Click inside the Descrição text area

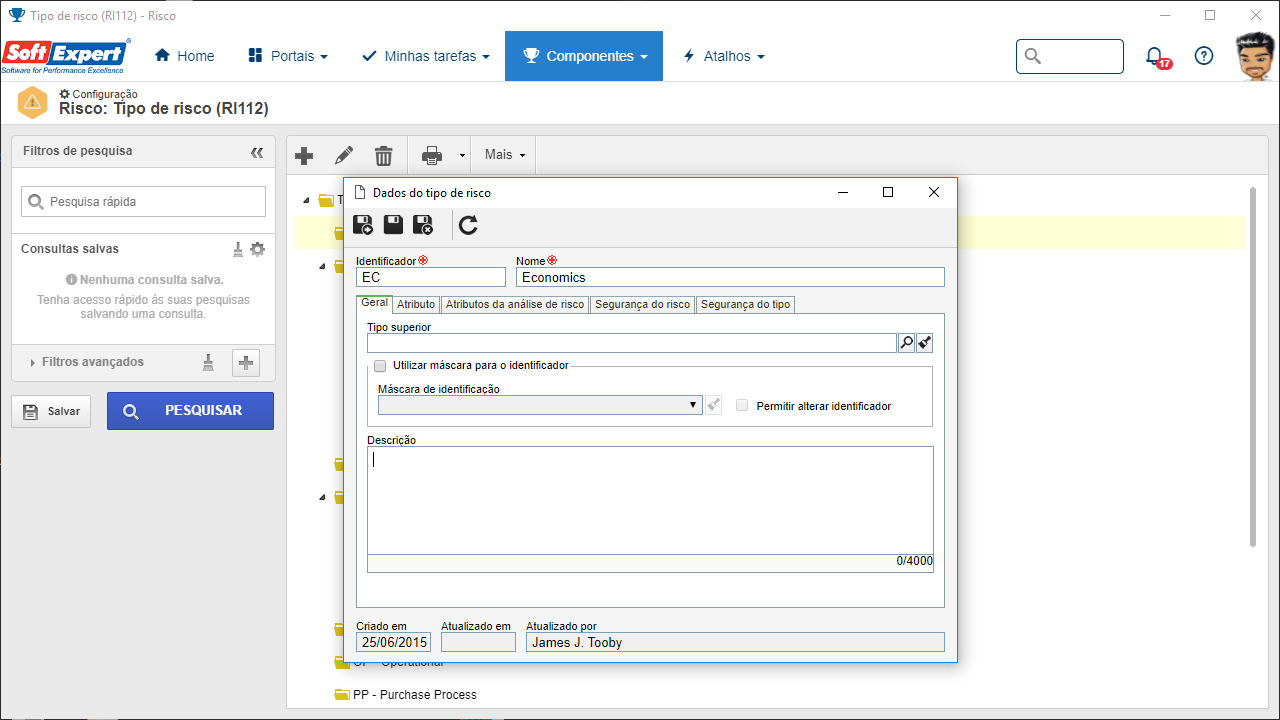650,500
